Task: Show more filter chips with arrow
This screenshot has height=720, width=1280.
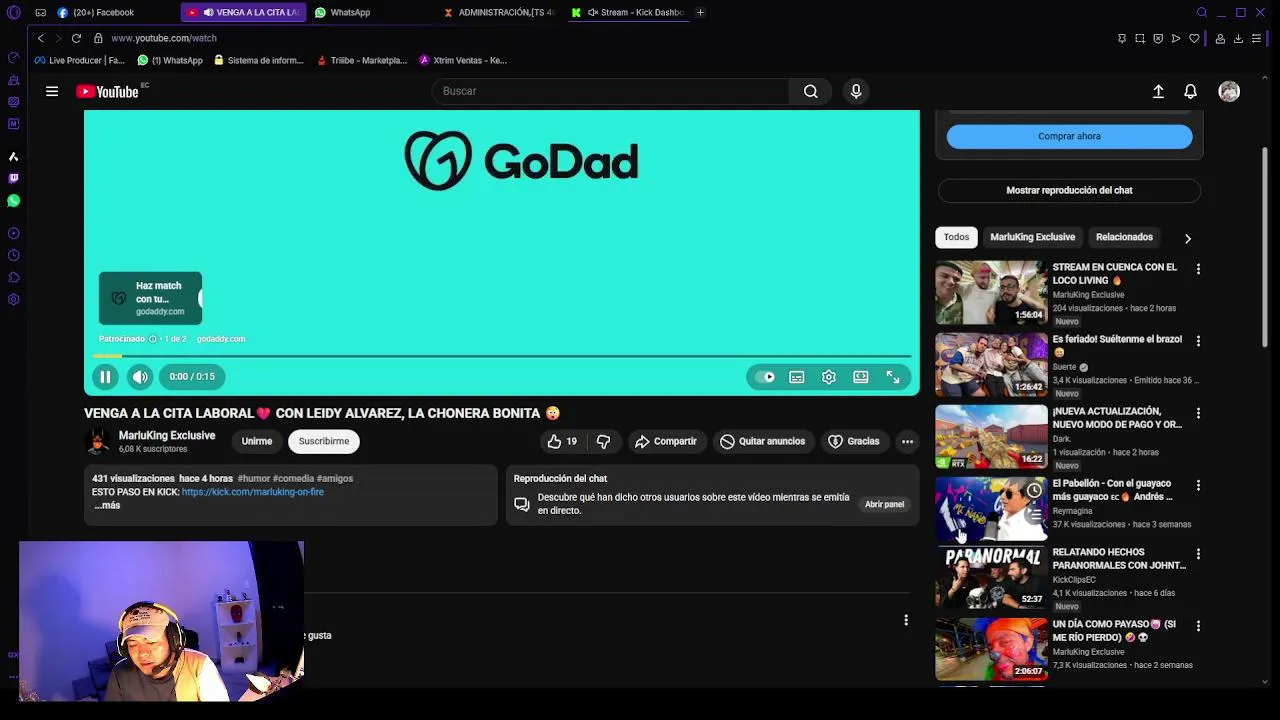Action: click(x=1187, y=238)
